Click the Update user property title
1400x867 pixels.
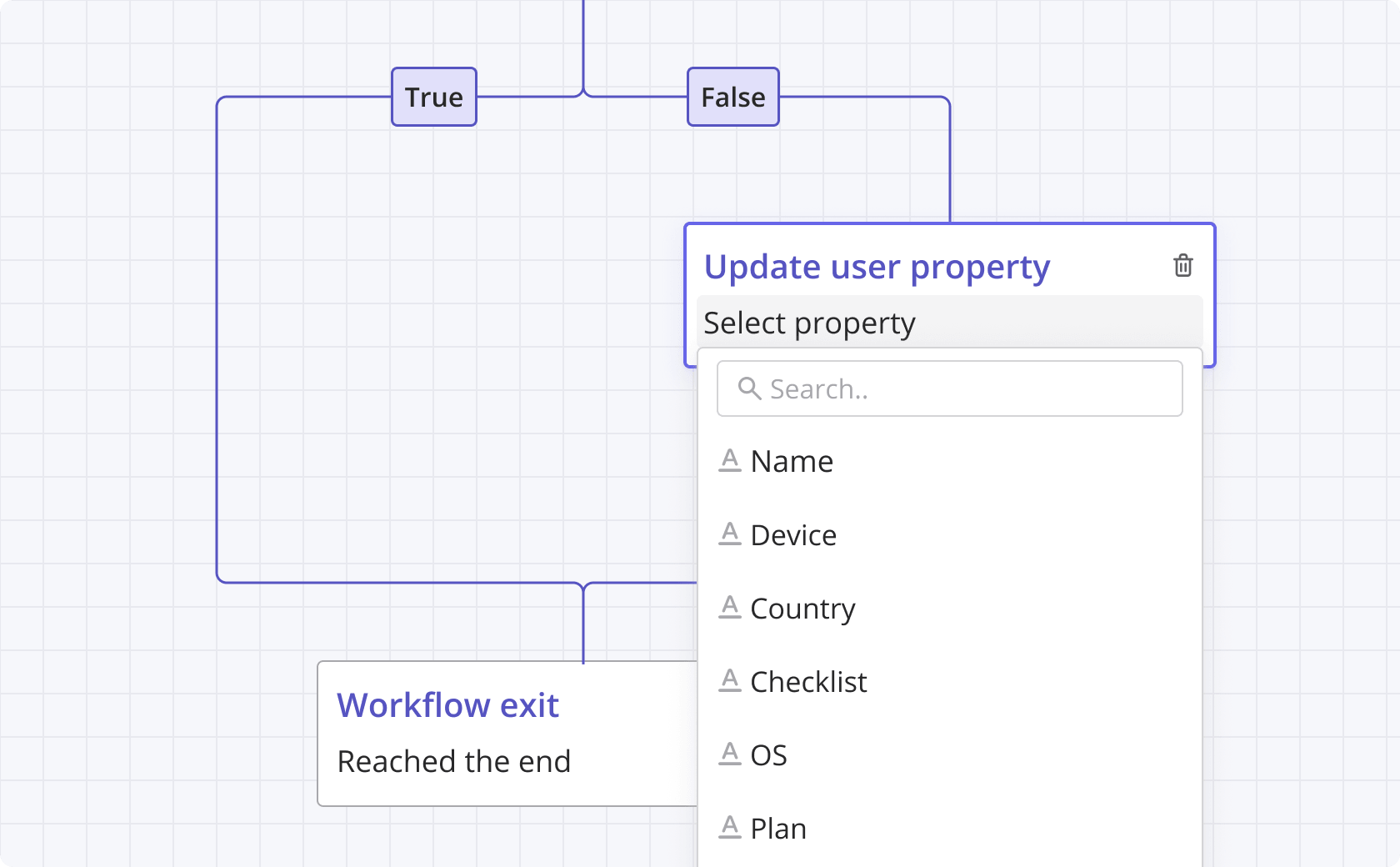877,267
